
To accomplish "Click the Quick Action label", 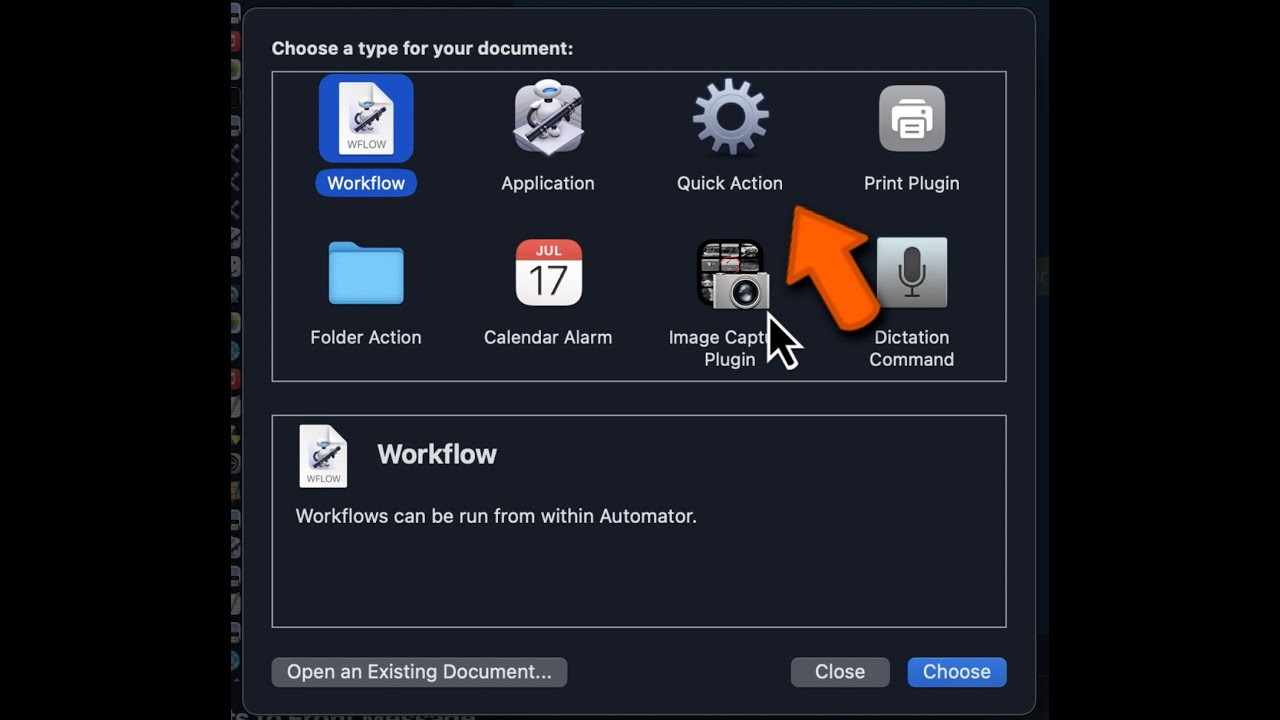I will coord(730,183).
